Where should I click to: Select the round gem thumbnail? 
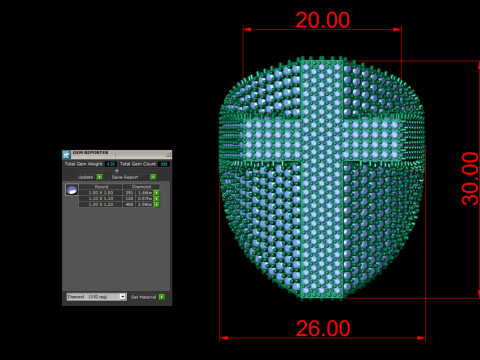coord(72,190)
